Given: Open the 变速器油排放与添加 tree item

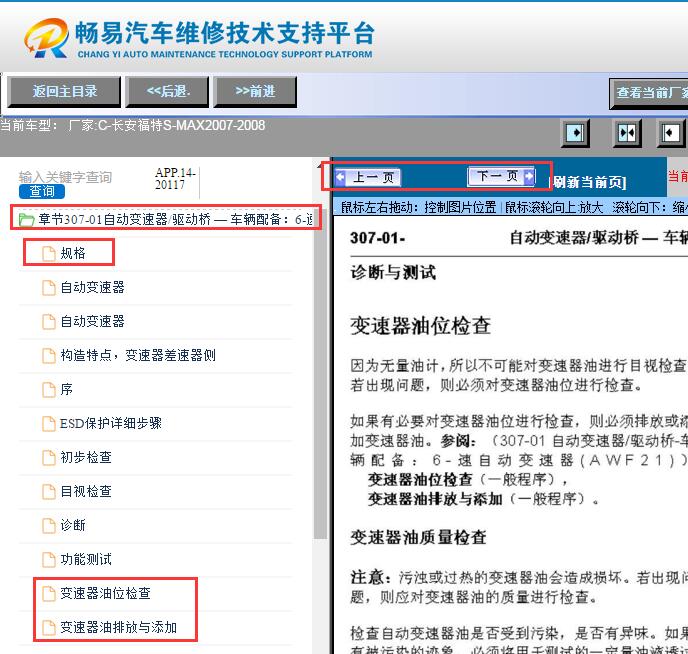Looking at the screenshot, I should (118, 627).
